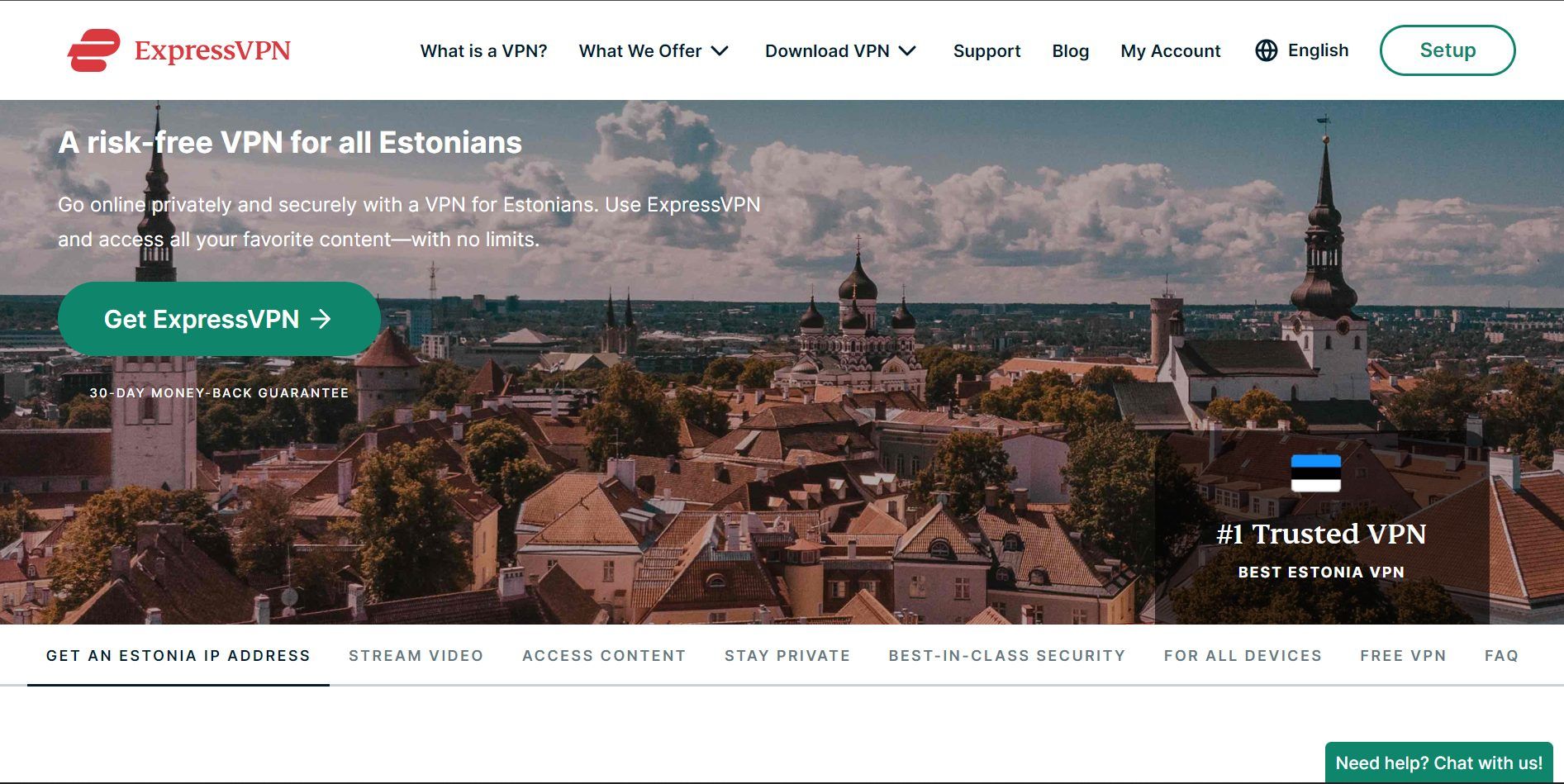Click the '30-DAY MONEY-BACK GUARANTEE' text
Screen dimensions: 1564x784
click(x=219, y=393)
